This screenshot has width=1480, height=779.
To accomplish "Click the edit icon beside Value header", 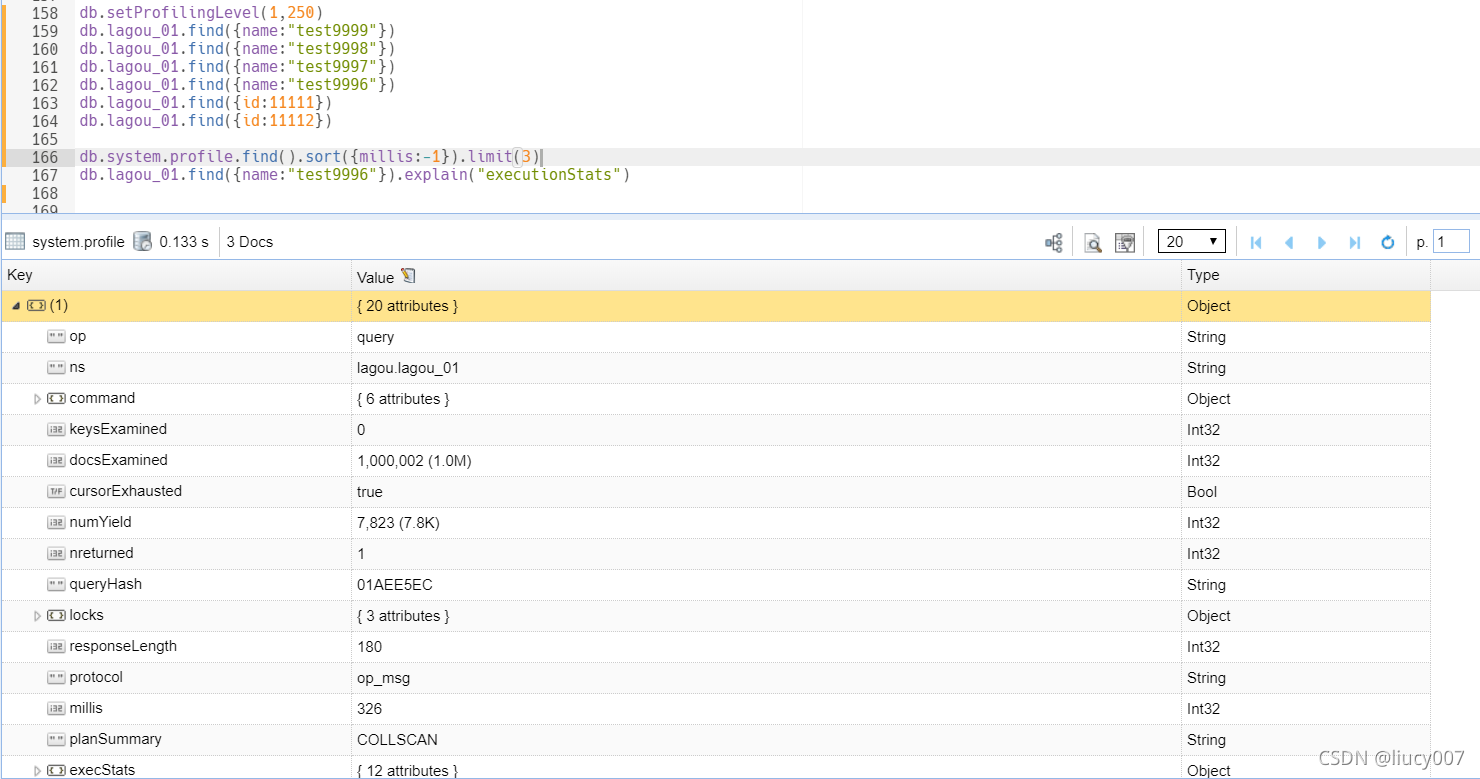I will [408, 276].
